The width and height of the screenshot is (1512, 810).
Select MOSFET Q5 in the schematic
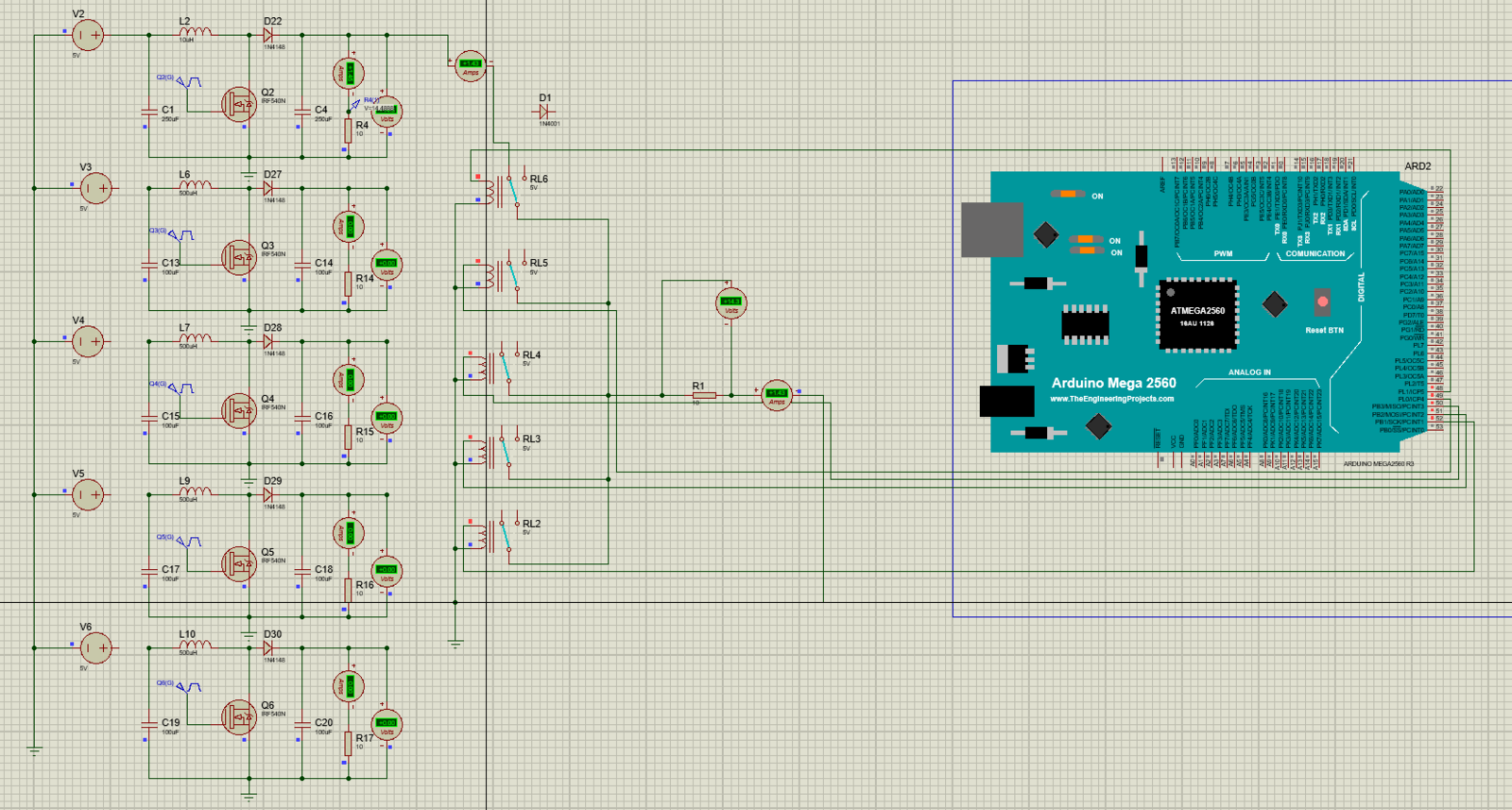[x=239, y=563]
